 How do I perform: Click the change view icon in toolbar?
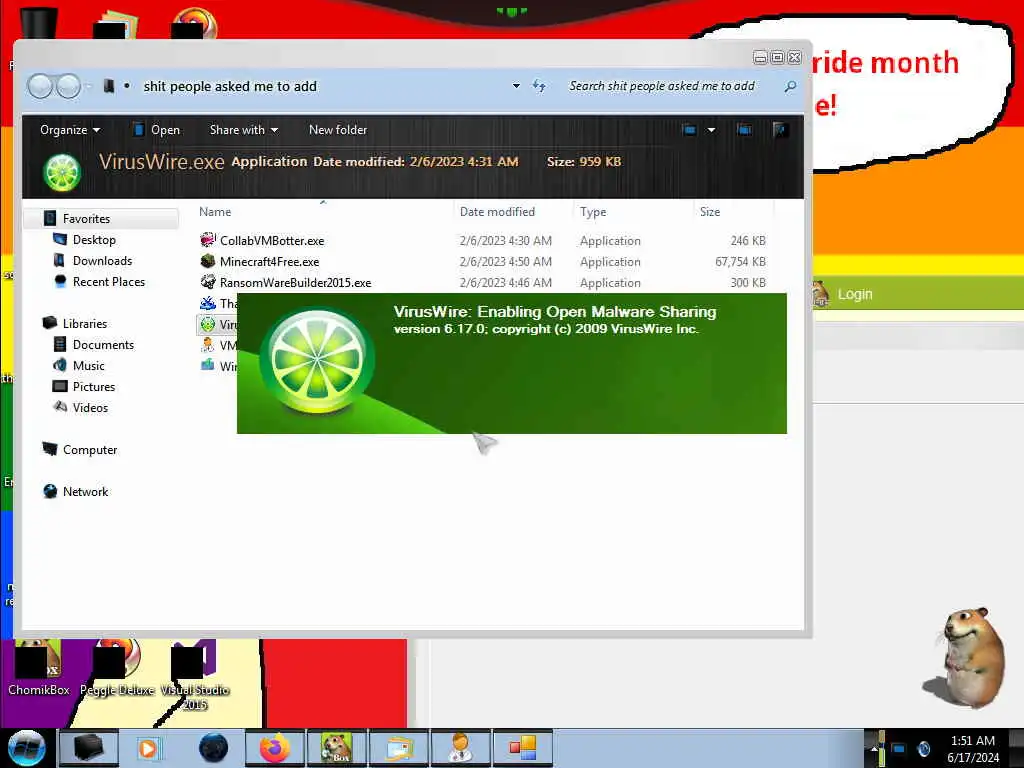point(689,129)
